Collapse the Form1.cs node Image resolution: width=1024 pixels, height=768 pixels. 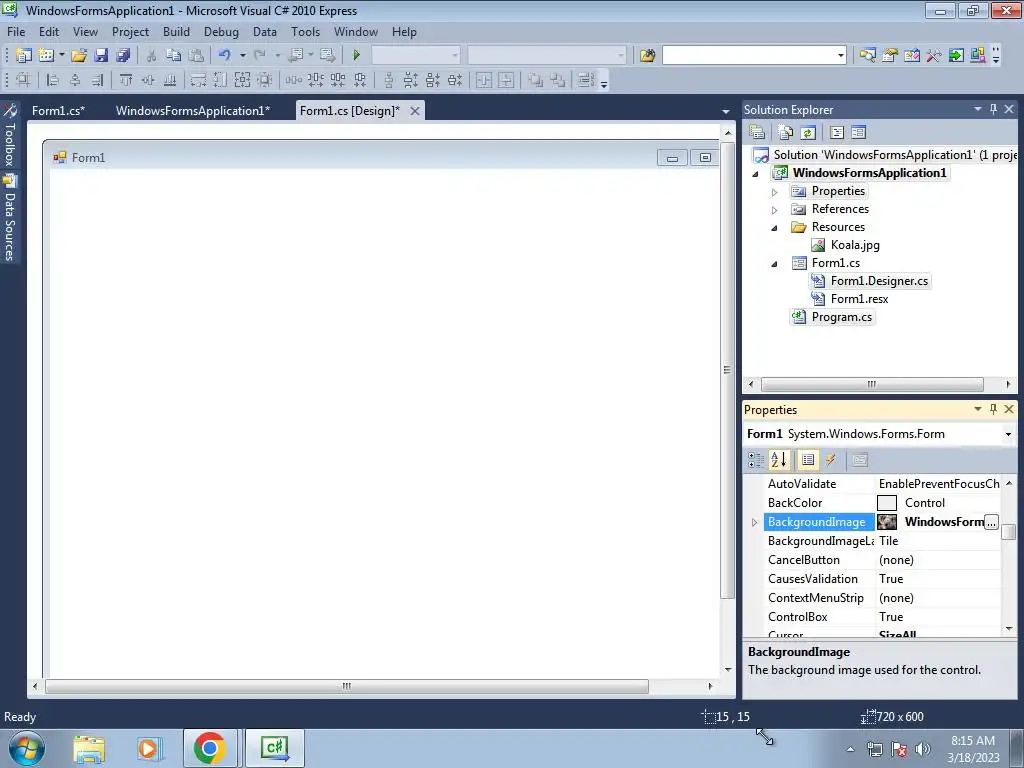775,264
